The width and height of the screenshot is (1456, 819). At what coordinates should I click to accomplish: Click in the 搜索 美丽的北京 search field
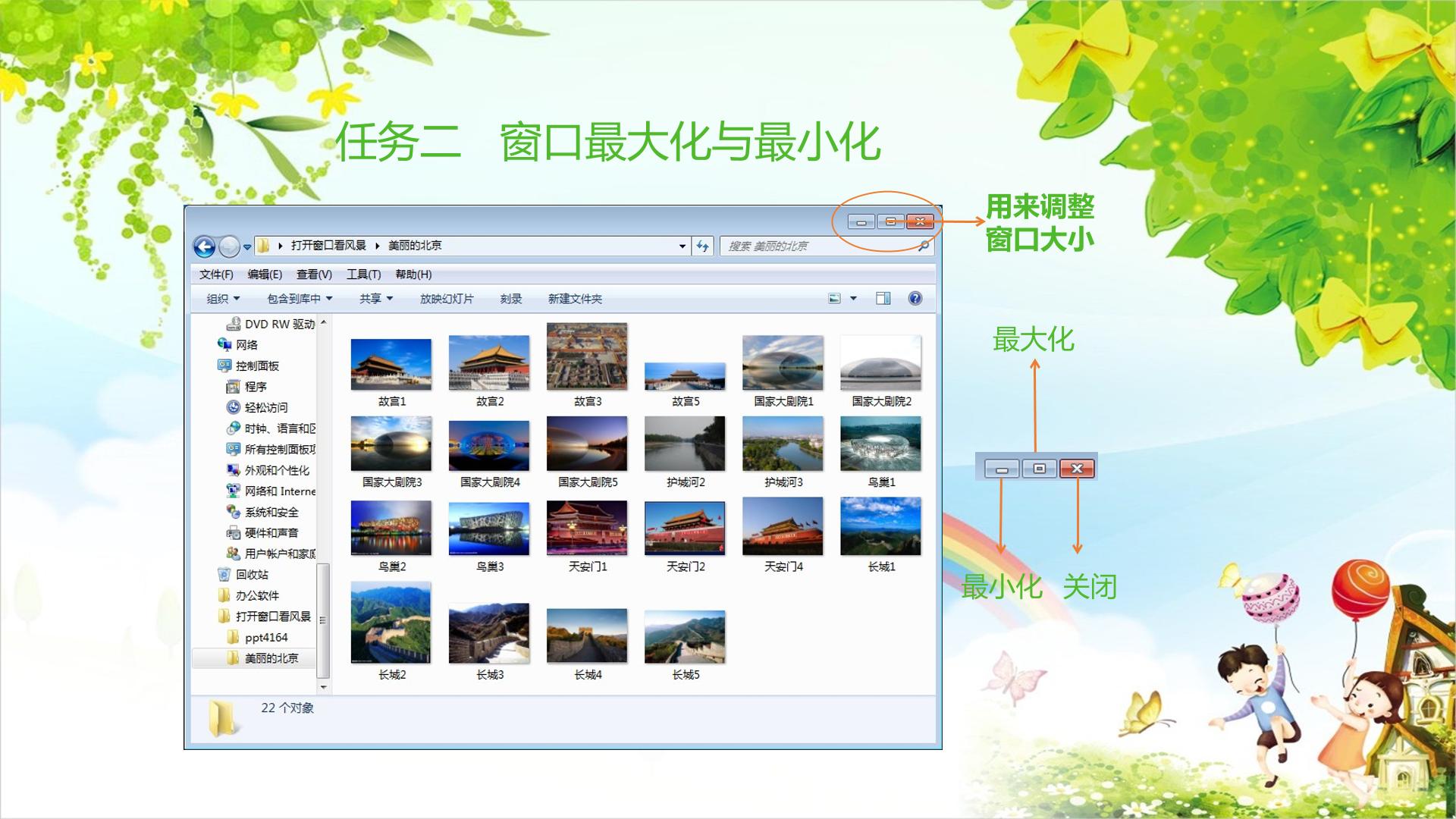pos(819,246)
